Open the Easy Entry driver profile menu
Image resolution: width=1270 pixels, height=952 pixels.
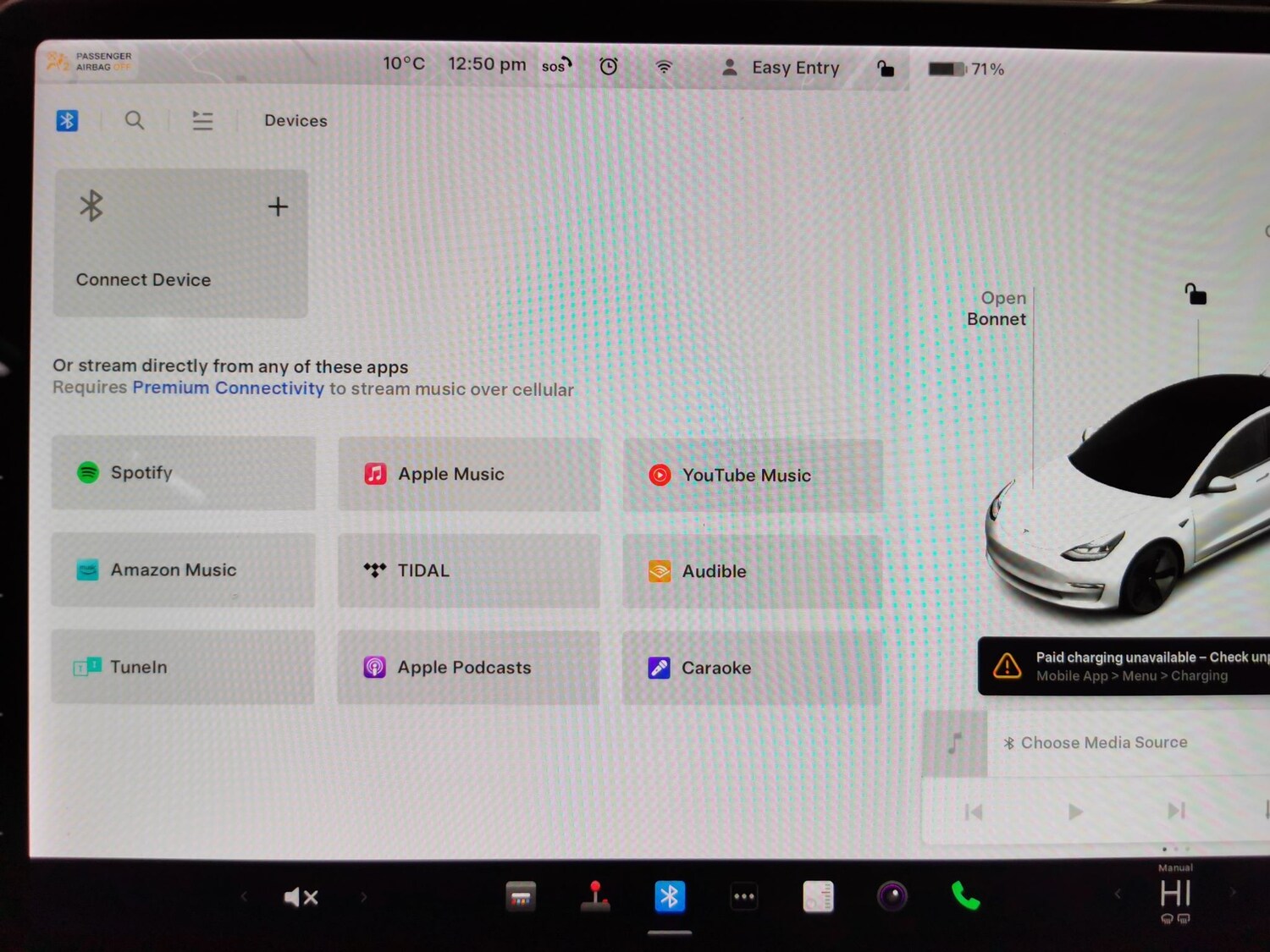click(x=781, y=69)
